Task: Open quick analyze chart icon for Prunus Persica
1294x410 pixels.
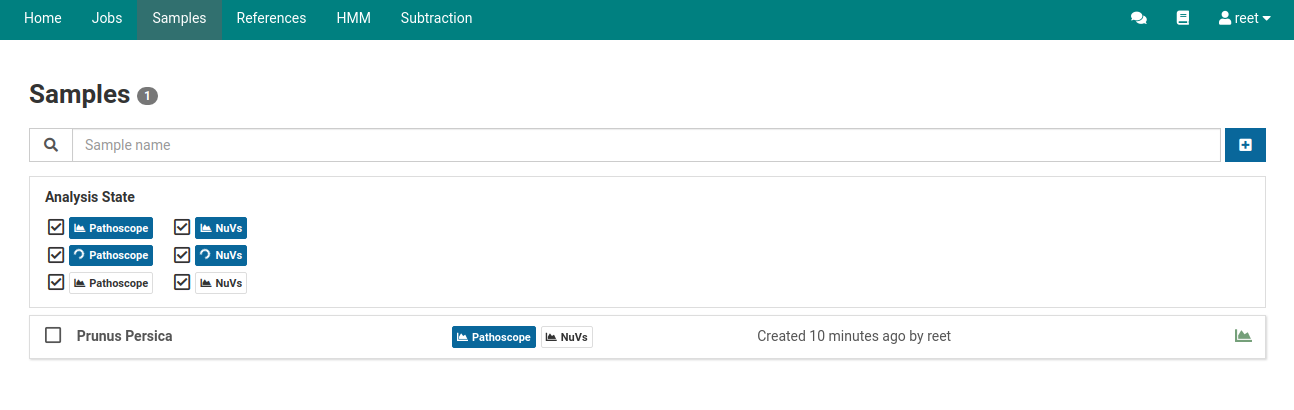Action: click(1243, 336)
